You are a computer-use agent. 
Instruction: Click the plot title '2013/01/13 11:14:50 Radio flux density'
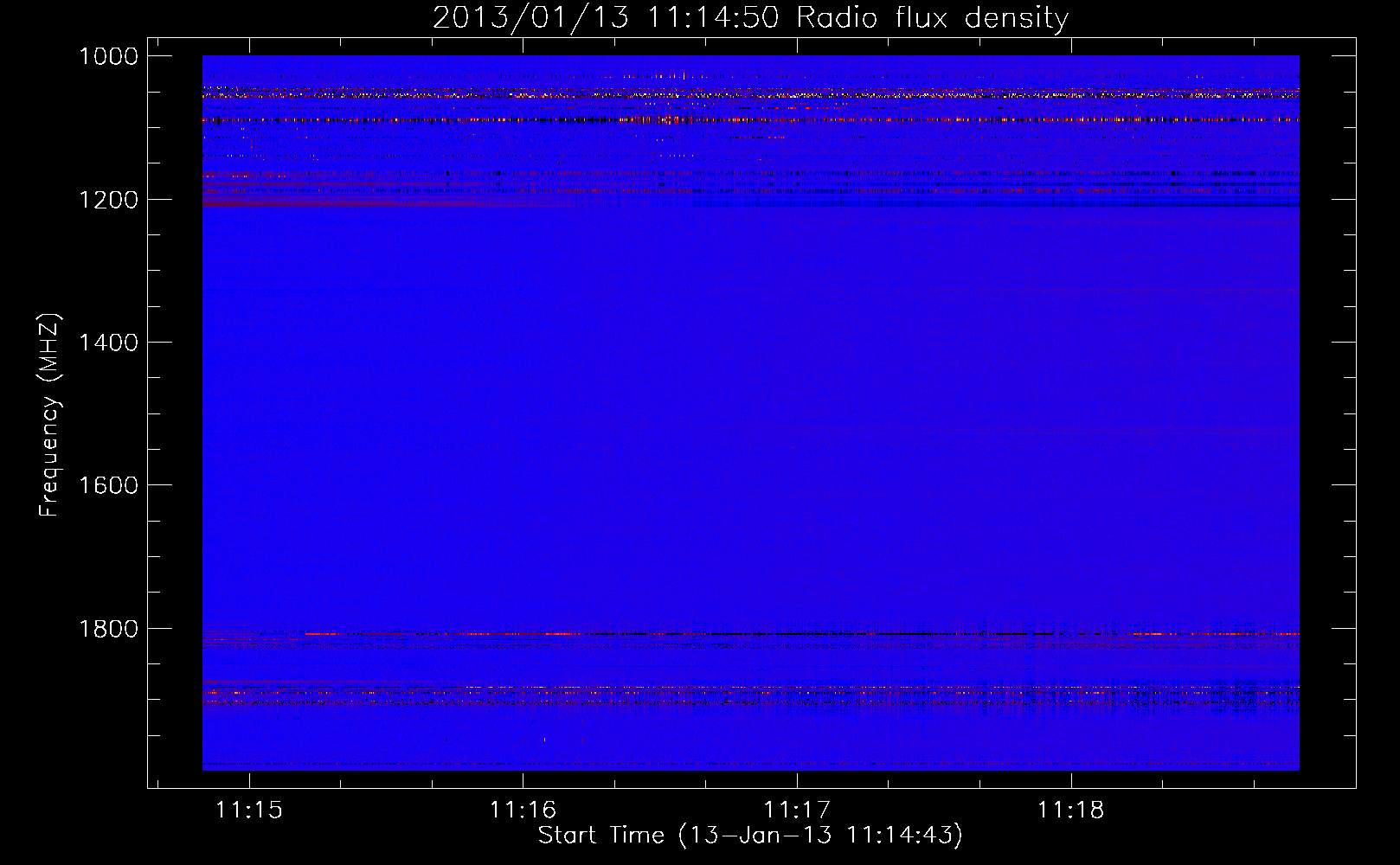(x=750, y=18)
